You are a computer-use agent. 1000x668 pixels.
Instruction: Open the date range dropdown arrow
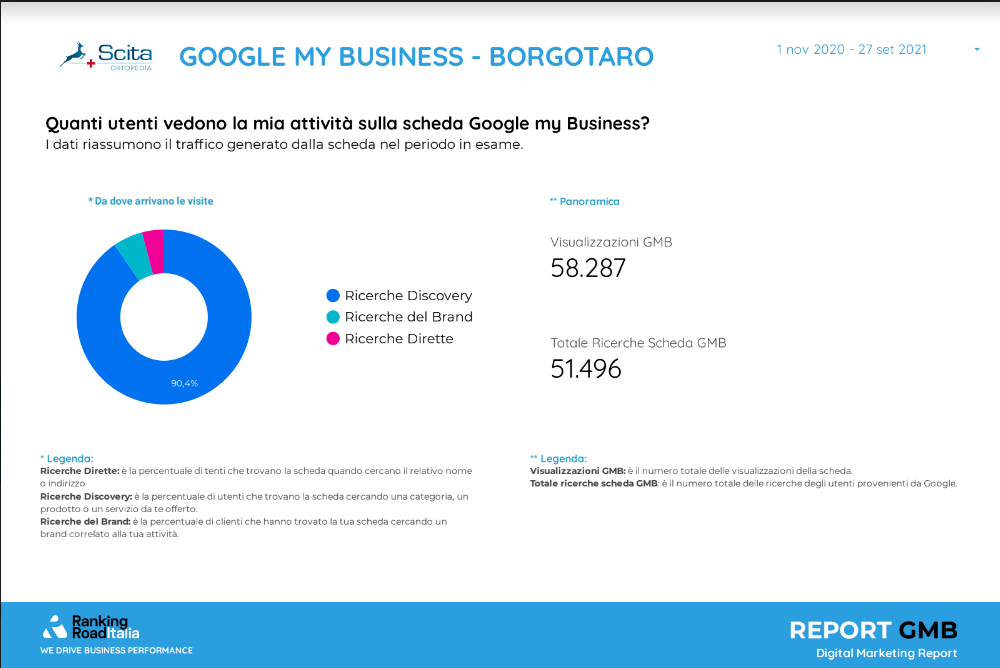[x=976, y=50]
